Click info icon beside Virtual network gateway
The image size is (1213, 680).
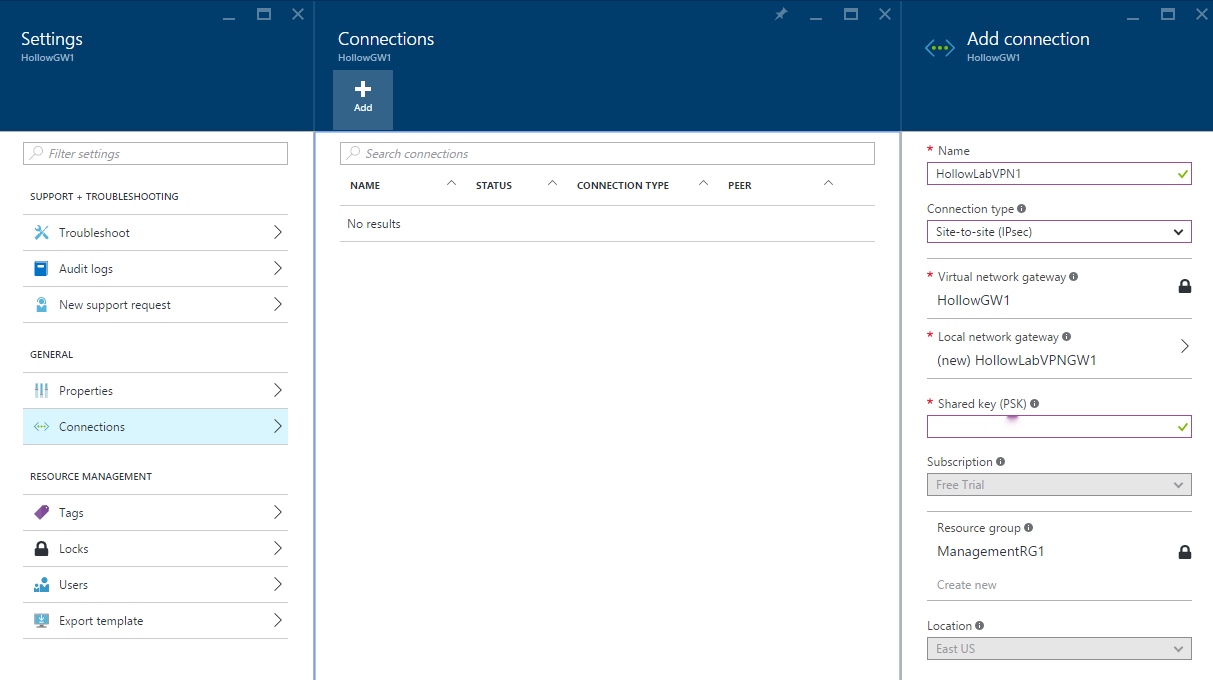pos(1073,276)
